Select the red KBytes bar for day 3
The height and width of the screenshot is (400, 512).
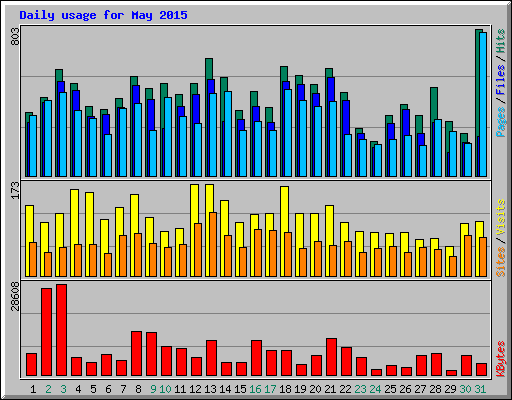coord(61,330)
